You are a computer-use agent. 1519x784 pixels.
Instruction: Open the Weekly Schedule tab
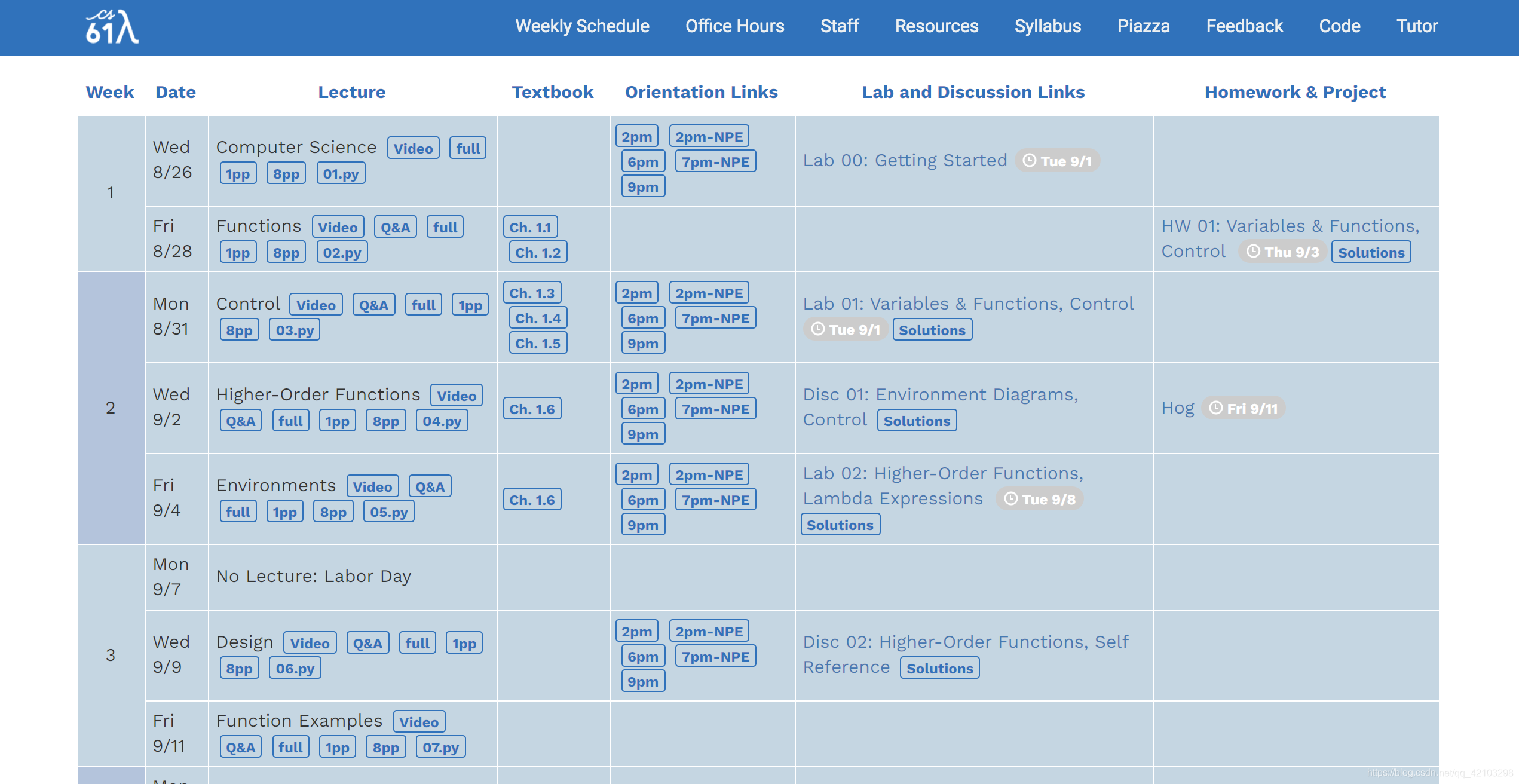[584, 26]
